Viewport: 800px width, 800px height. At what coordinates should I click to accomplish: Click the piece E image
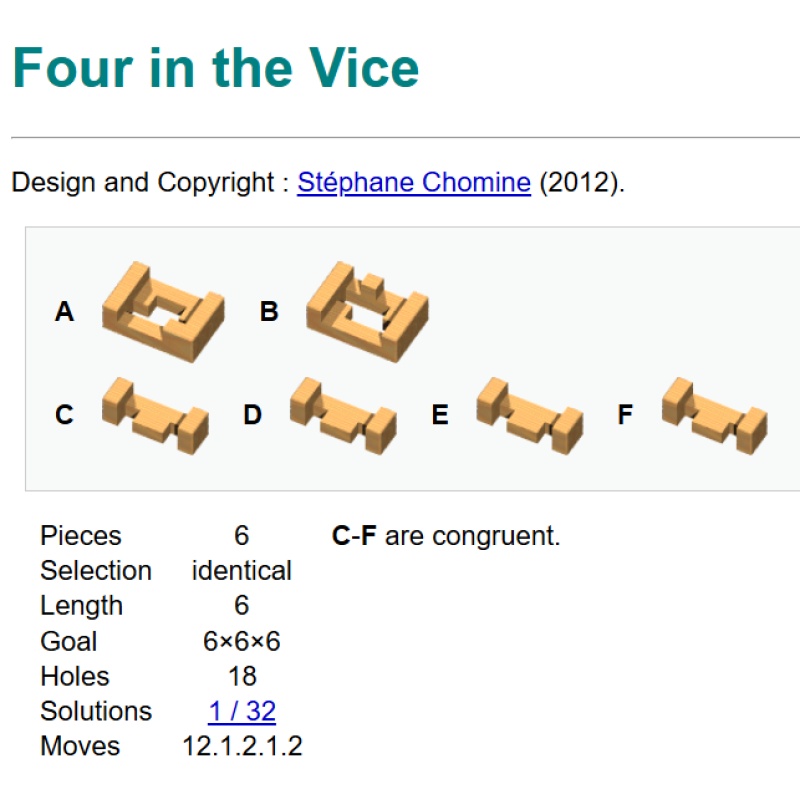(529, 414)
